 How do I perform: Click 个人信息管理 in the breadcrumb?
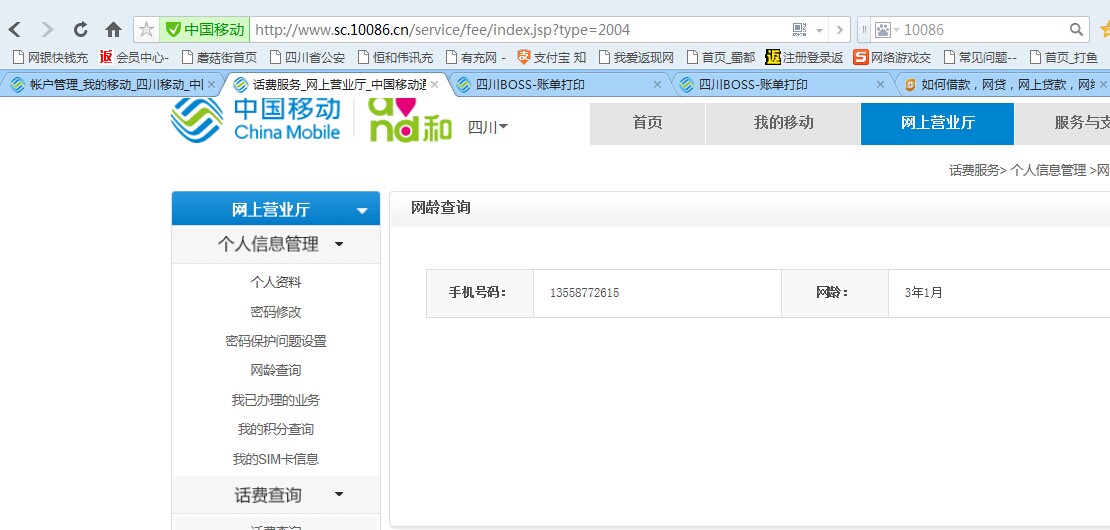pyautogui.click(x=1048, y=170)
